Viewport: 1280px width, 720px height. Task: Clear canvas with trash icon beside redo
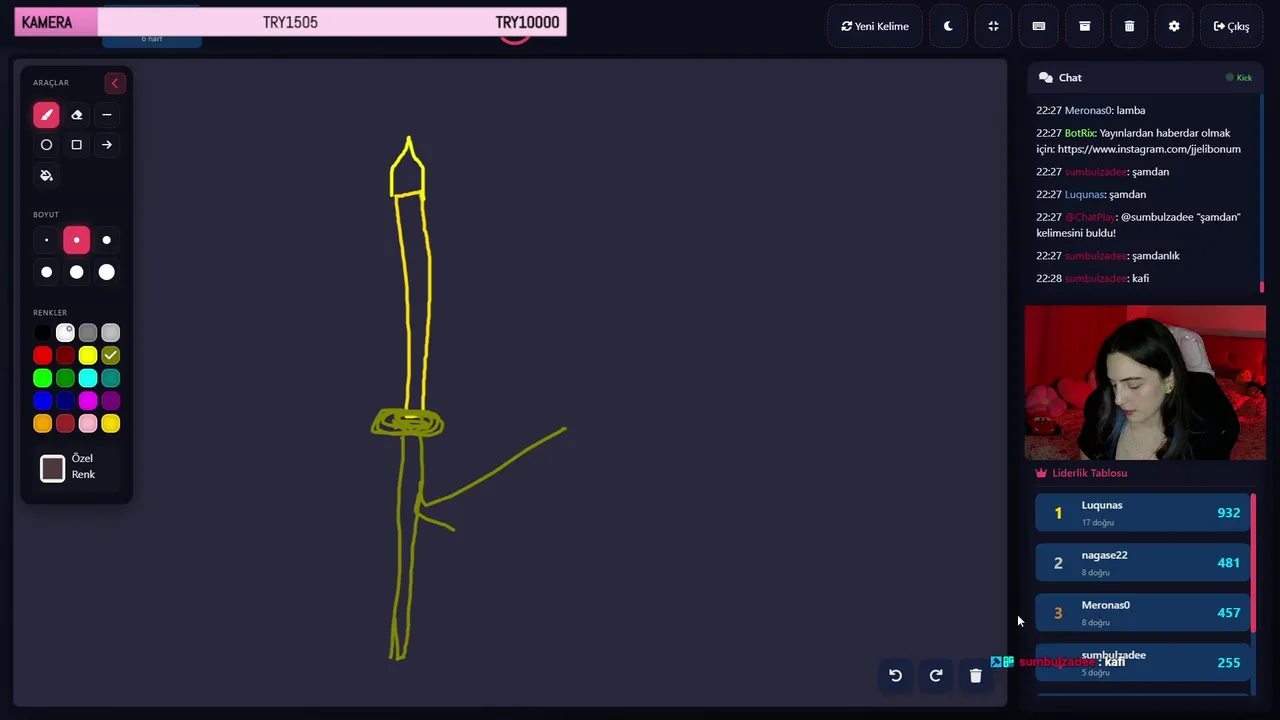[976, 675]
